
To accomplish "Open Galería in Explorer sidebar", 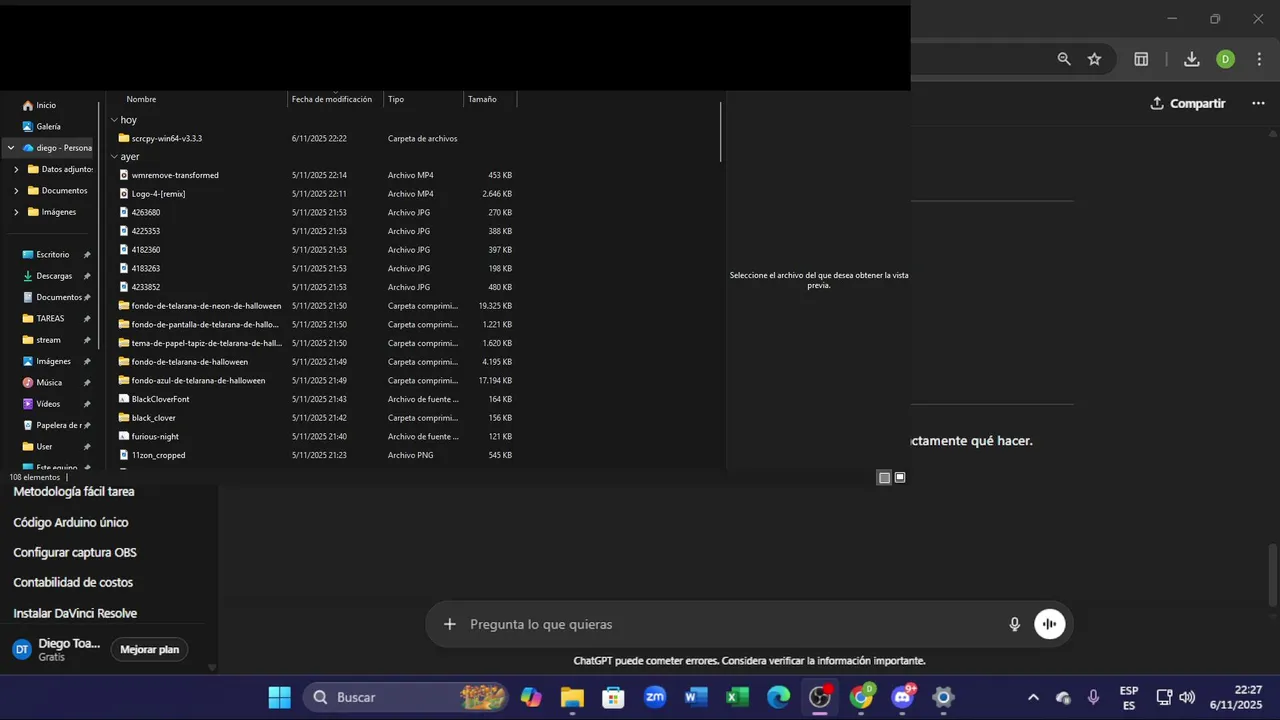I will [42, 126].
